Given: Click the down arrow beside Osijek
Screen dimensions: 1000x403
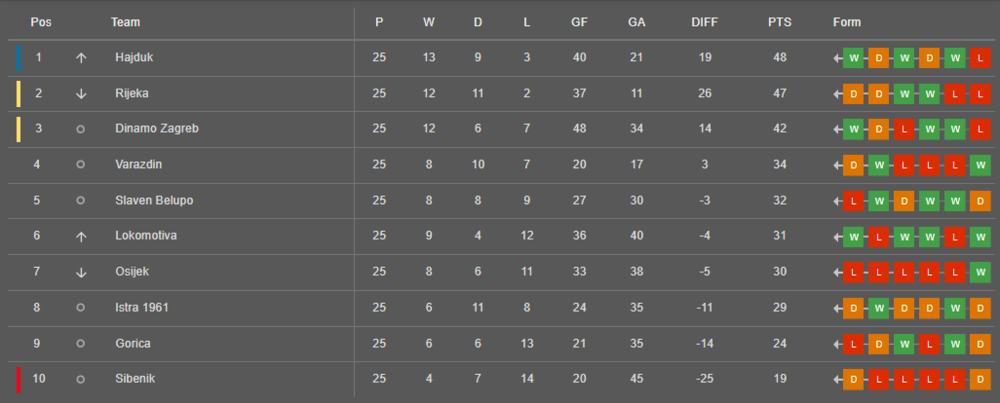Looking at the screenshot, I should (x=81, y=272).
